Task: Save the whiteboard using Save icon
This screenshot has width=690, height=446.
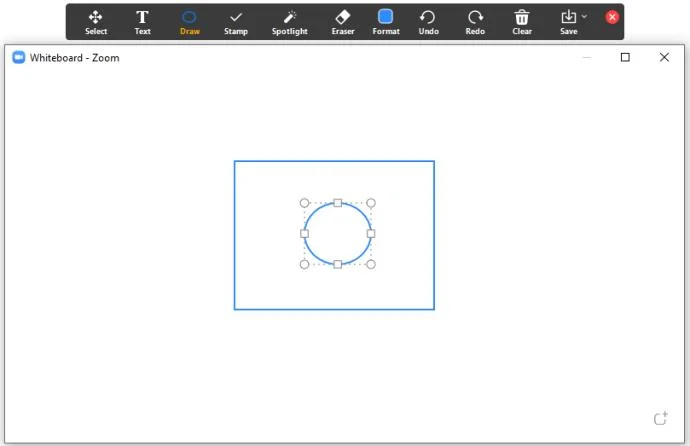Action: point(569,22)
